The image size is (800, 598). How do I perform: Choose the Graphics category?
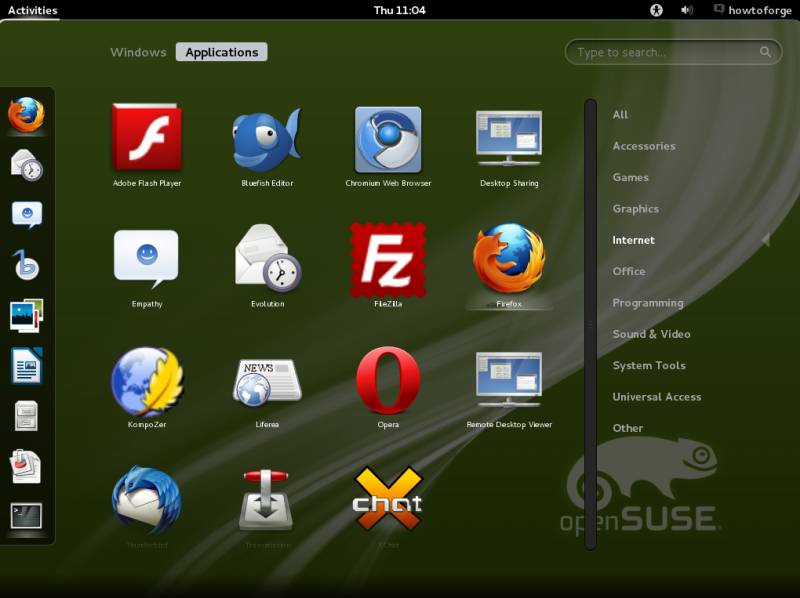(x=636, y=209)
